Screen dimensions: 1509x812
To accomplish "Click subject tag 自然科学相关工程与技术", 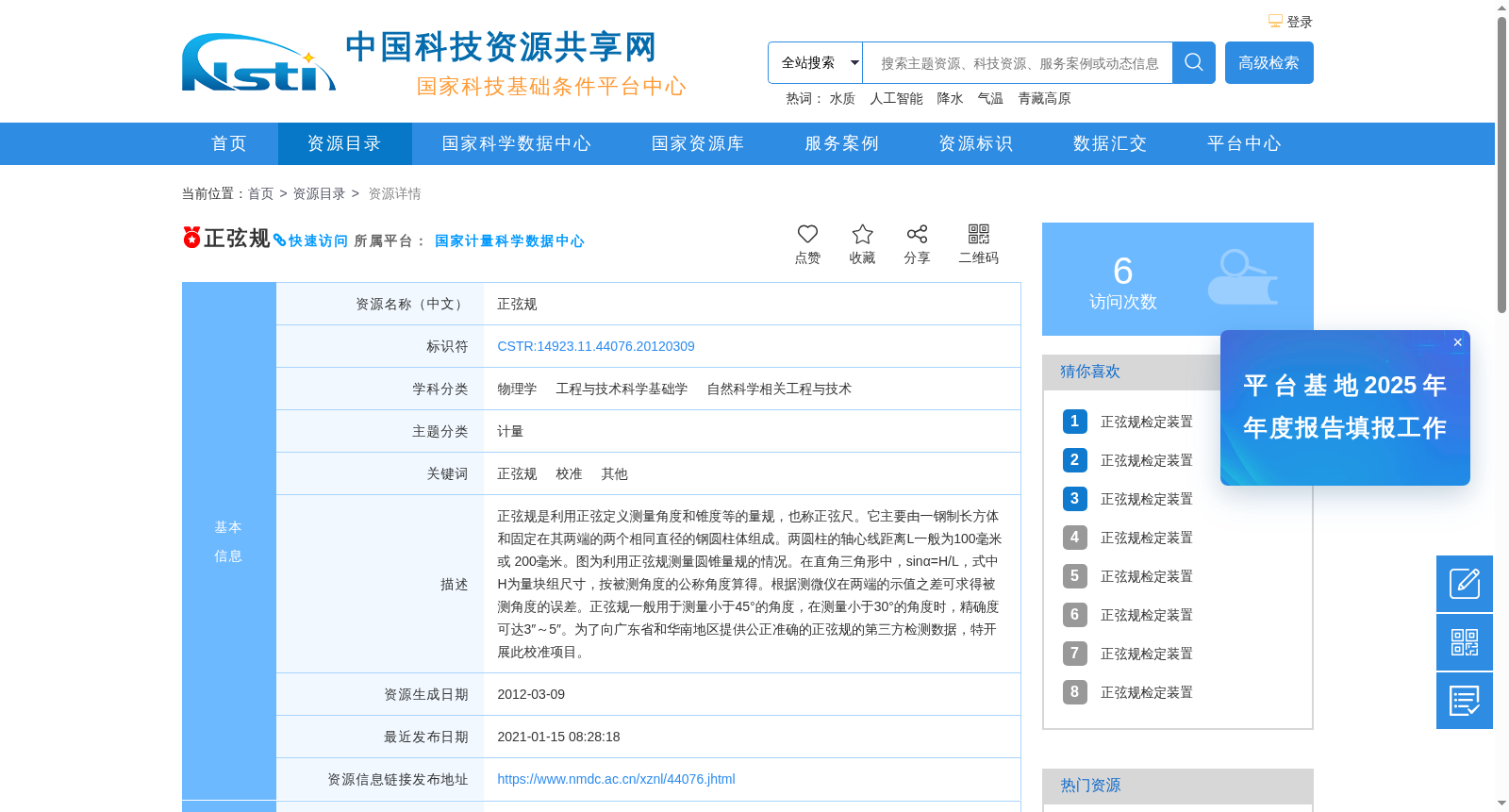I will click(x=779, y=389).
